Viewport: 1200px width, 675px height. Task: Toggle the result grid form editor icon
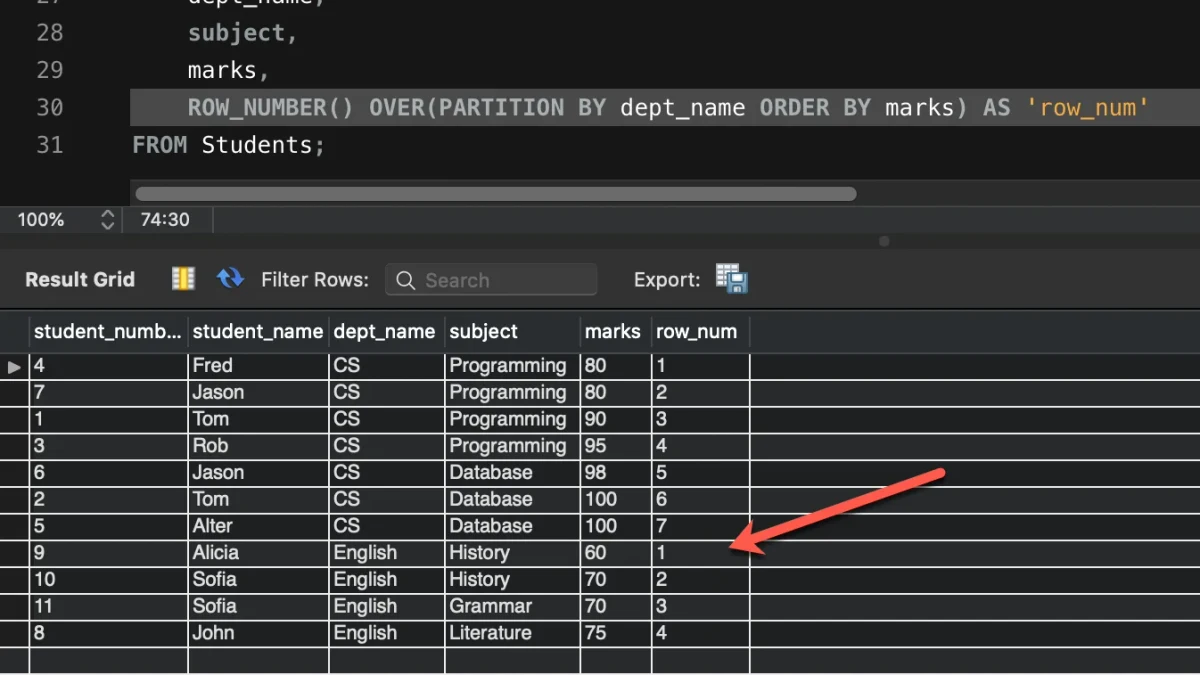tap(183, 279)
